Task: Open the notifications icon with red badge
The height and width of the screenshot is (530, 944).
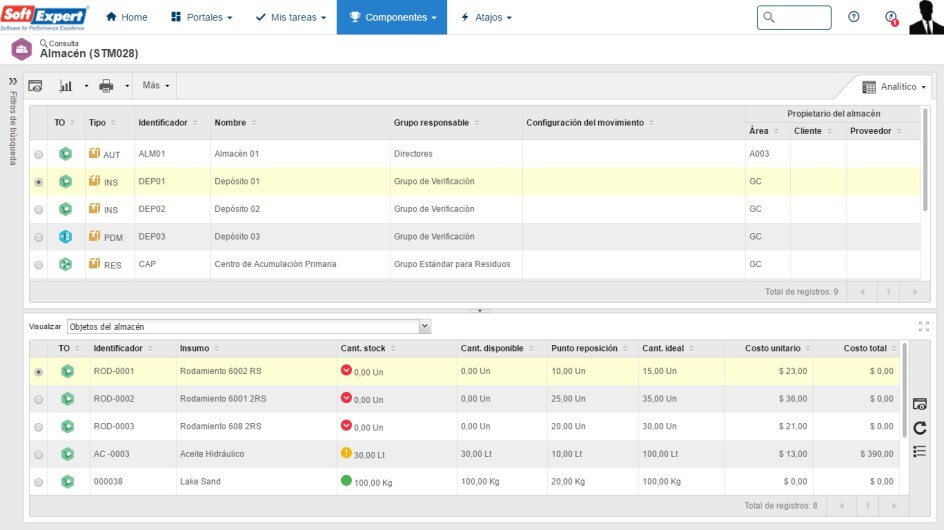Action: click(x=891, y=17)
